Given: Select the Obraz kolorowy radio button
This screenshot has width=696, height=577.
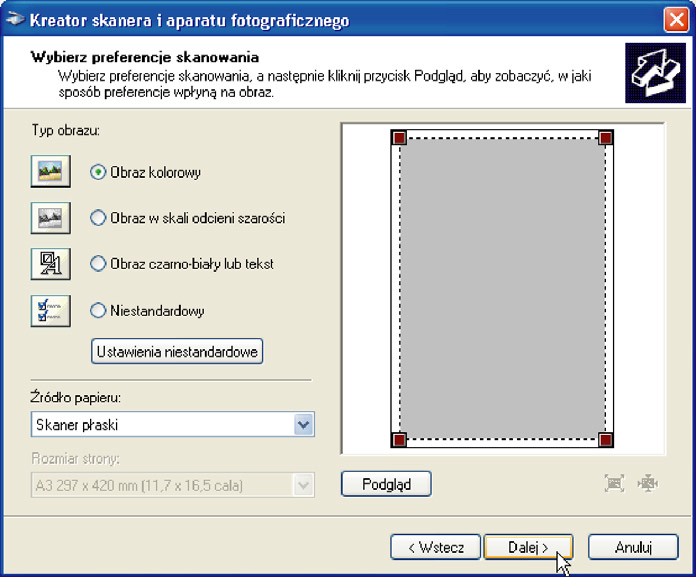Looking at the screenshot, I should click(98, 172).
